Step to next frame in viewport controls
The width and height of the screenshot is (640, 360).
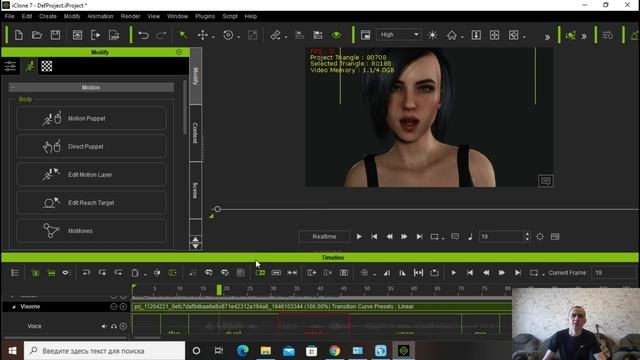404,236
